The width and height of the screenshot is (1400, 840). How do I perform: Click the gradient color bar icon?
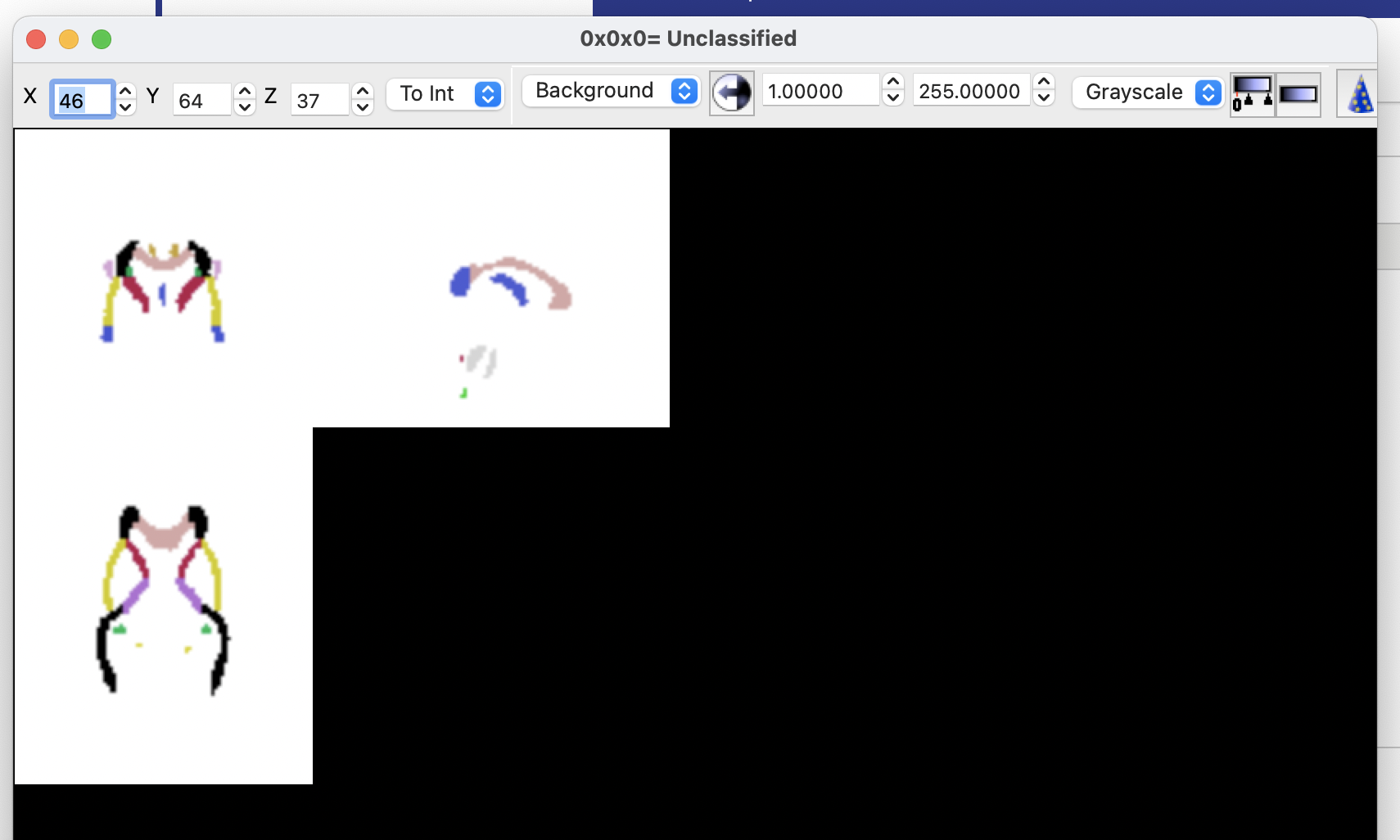click(x=1298, y=94)
